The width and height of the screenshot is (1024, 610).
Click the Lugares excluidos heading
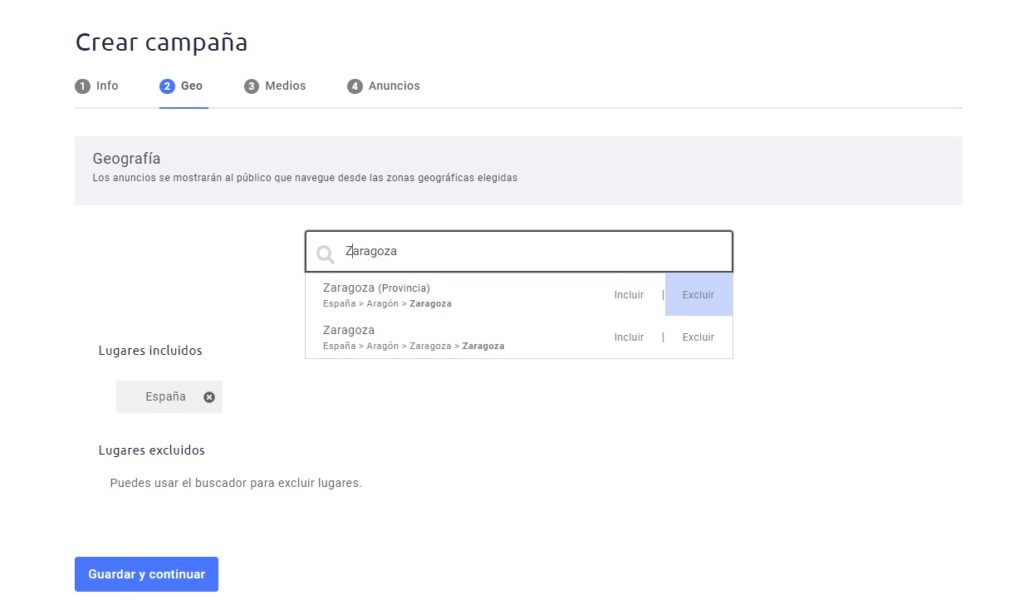pyautogui.click(x=151, y=450)
